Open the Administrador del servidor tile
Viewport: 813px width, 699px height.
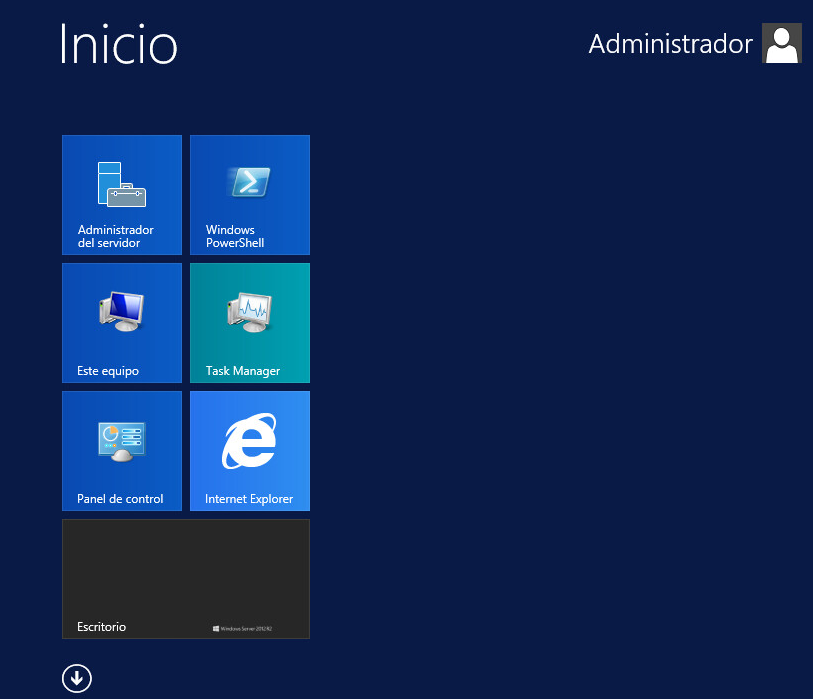(x=122, y=195)
